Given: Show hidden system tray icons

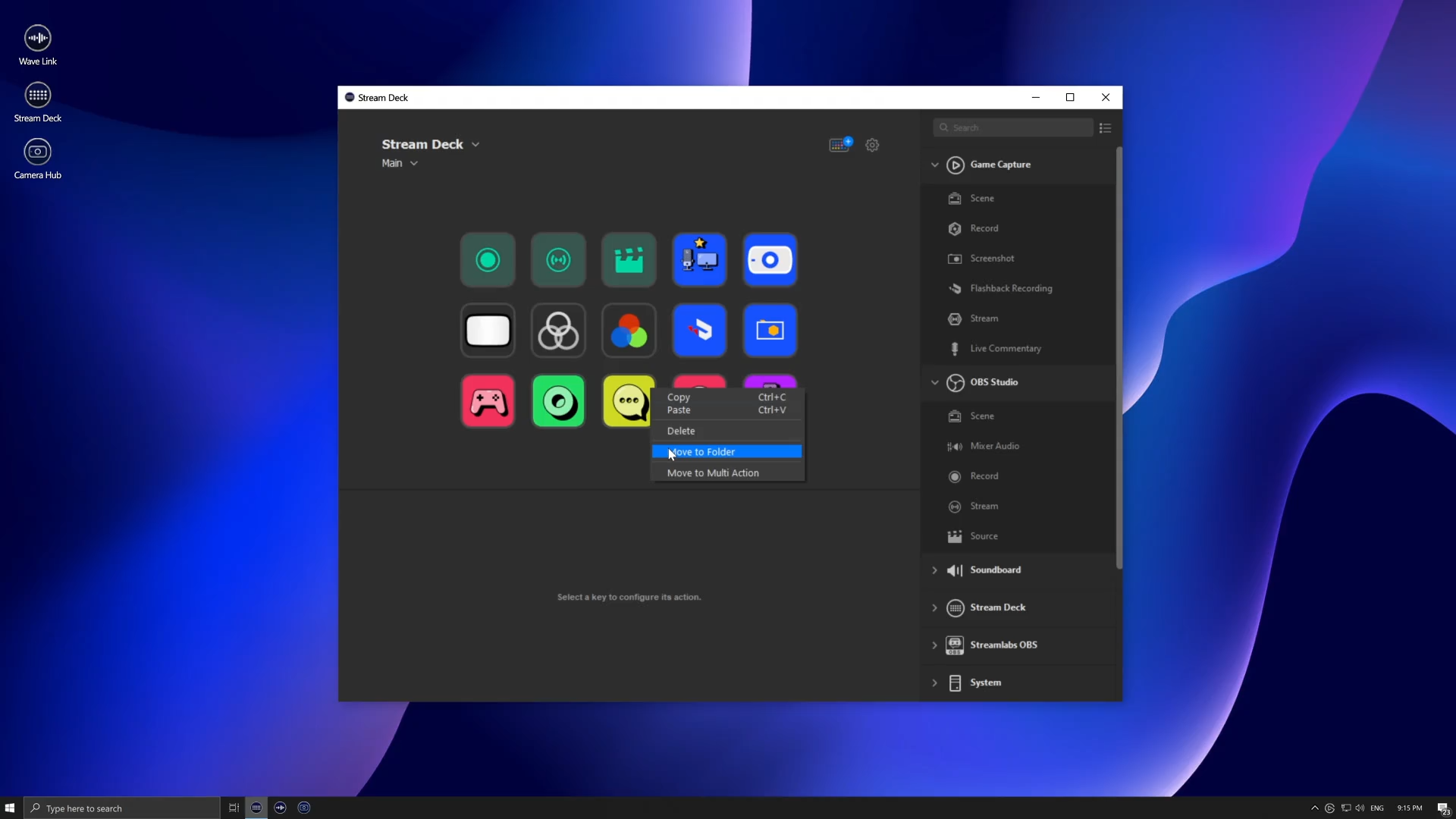Looking at the screenshot, I should click(1315, 808).
